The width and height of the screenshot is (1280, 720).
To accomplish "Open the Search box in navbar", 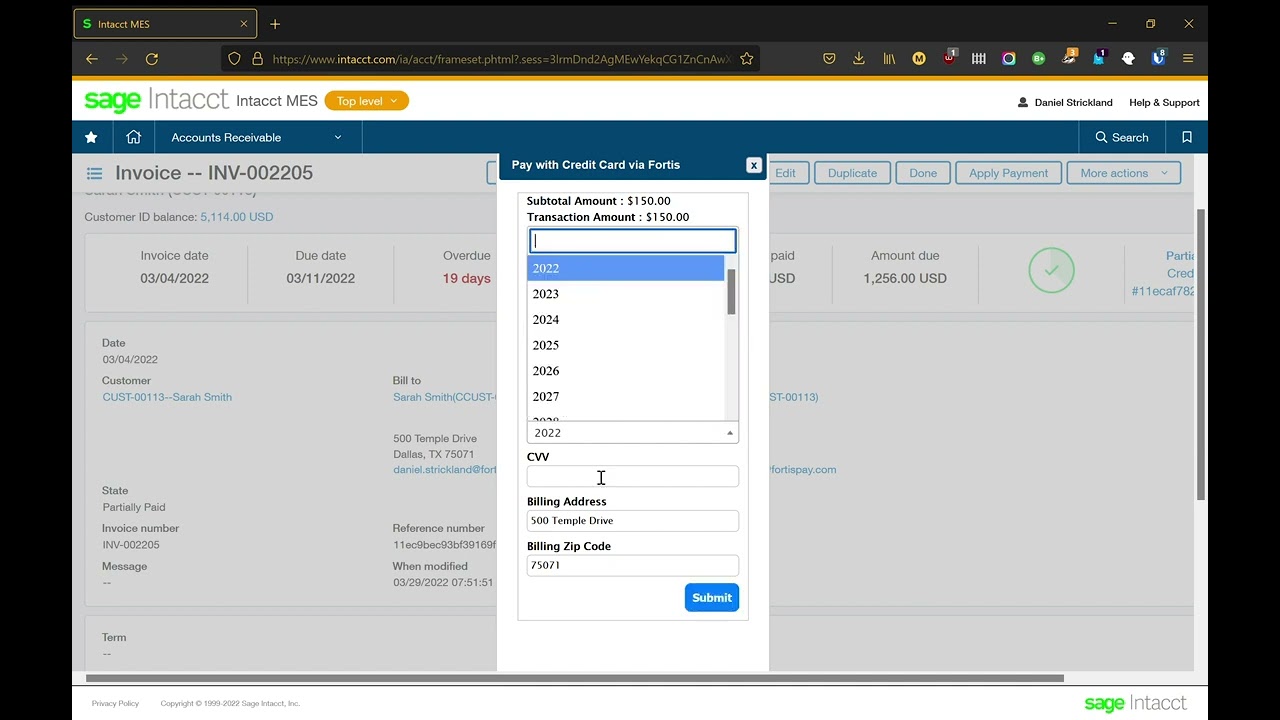I will pyautogui.click(x=1121, y=137).
